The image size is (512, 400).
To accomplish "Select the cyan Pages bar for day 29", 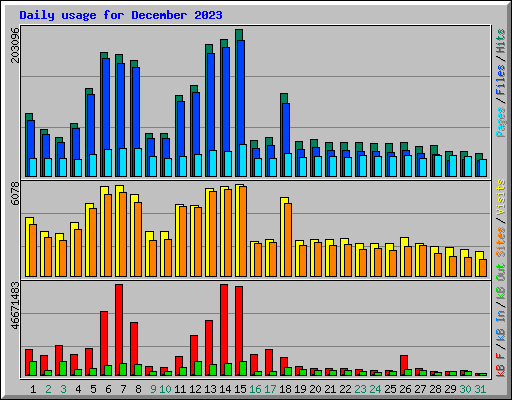I will click(453, 166).
